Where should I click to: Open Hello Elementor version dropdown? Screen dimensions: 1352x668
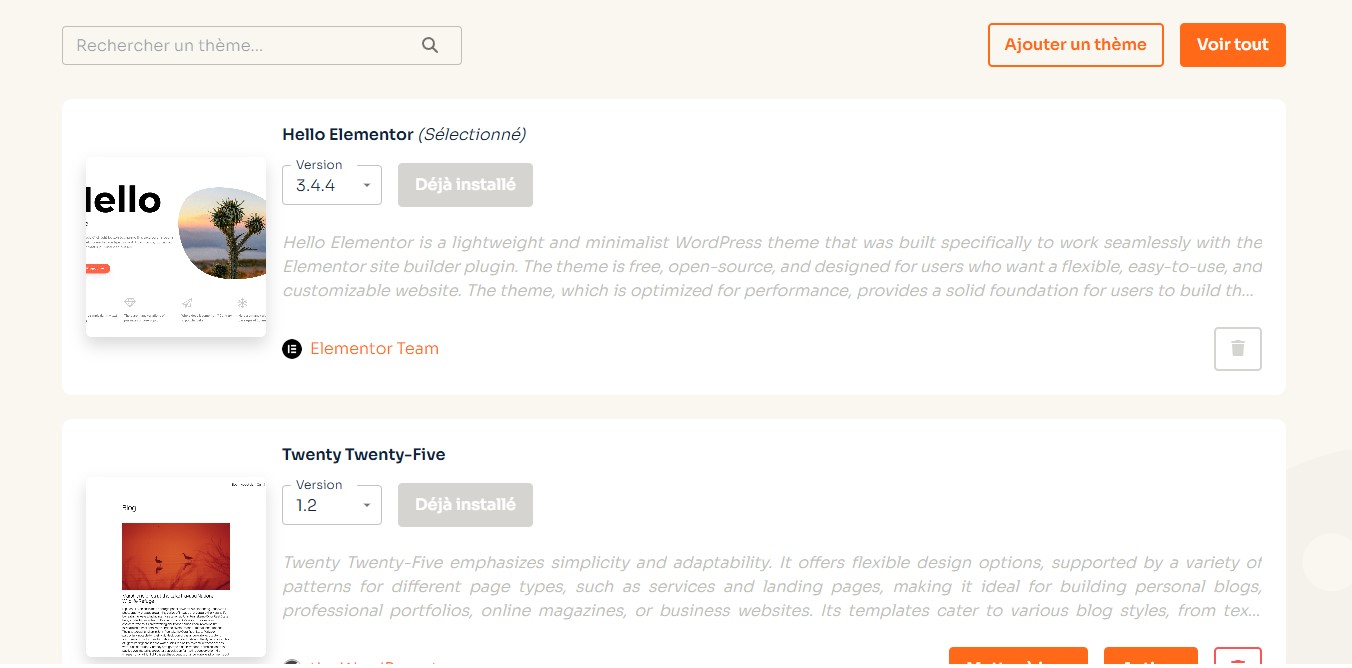(332, 185)
